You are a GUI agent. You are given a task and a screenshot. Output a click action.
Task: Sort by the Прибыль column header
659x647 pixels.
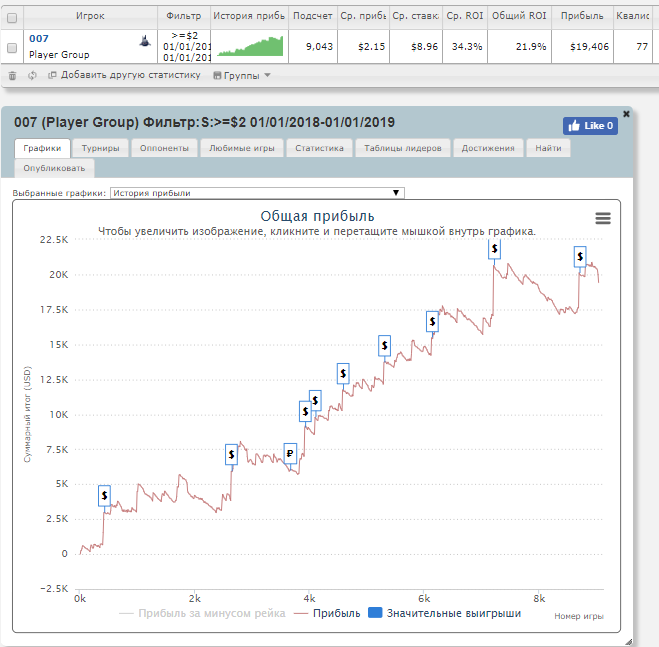[x=582, y=16]
